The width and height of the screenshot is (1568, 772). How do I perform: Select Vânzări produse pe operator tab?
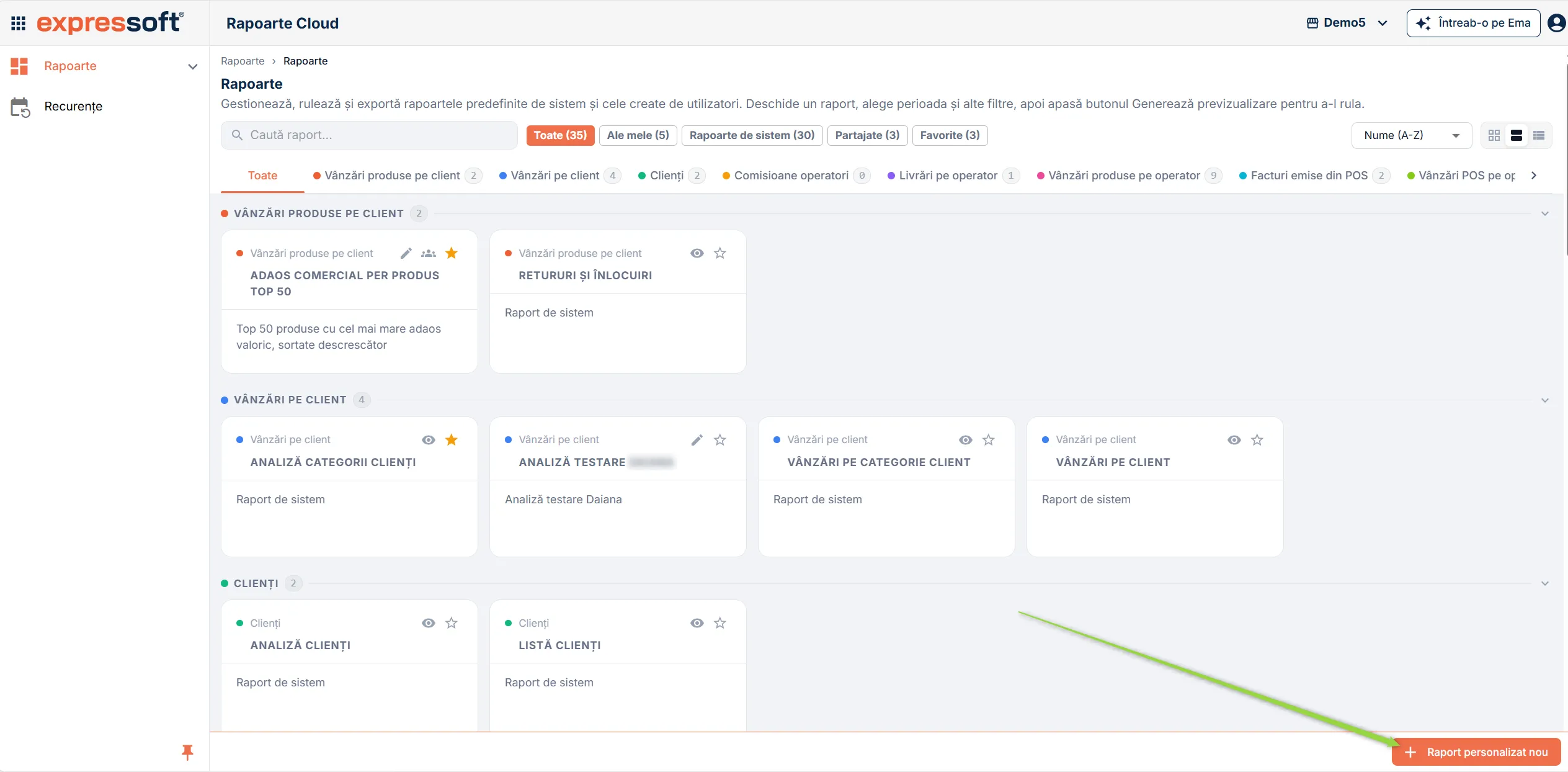tap(1129, 176)
